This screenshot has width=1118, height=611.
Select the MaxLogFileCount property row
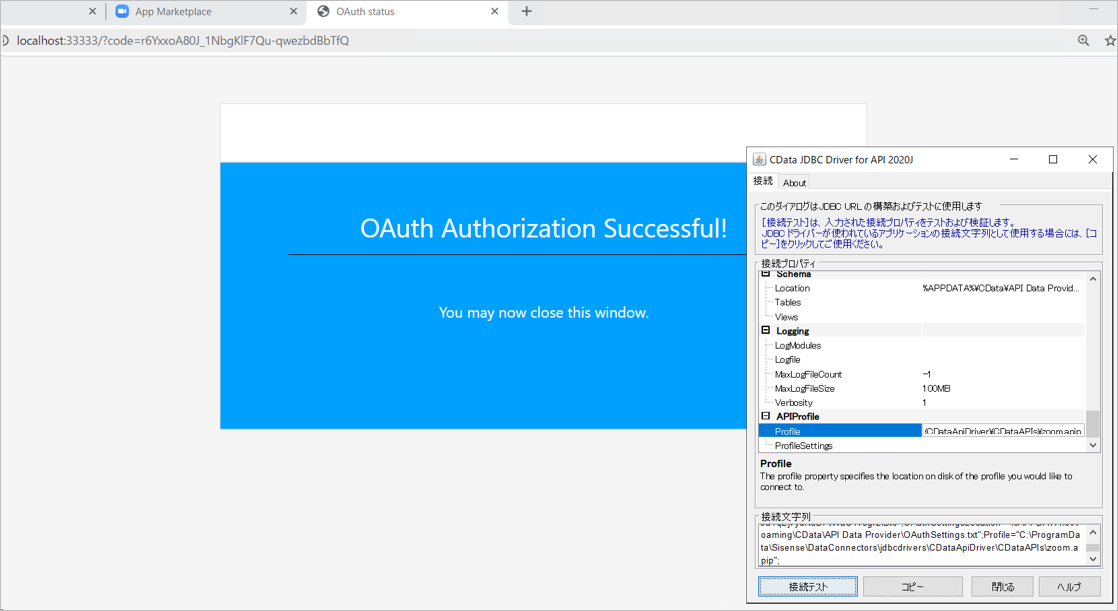click(x=923, y=374)
